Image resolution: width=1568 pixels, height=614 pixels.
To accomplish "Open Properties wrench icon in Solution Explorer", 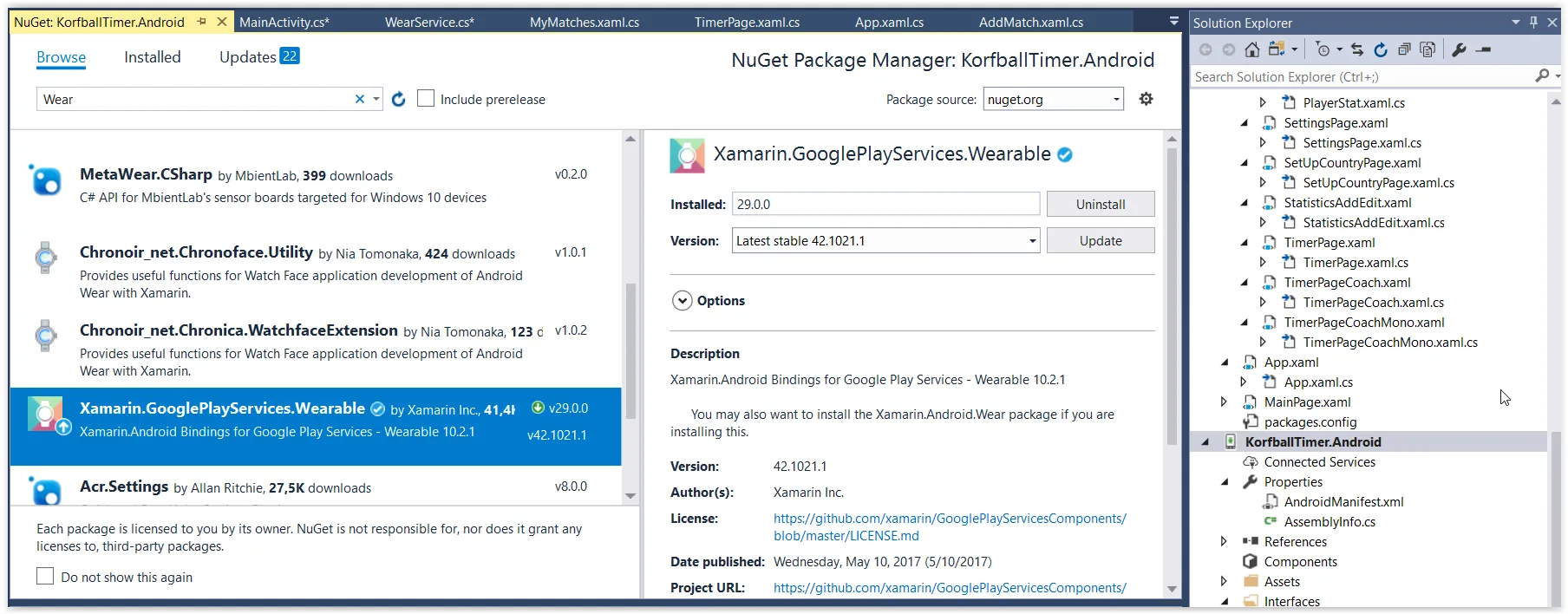I will [1459, 49].
